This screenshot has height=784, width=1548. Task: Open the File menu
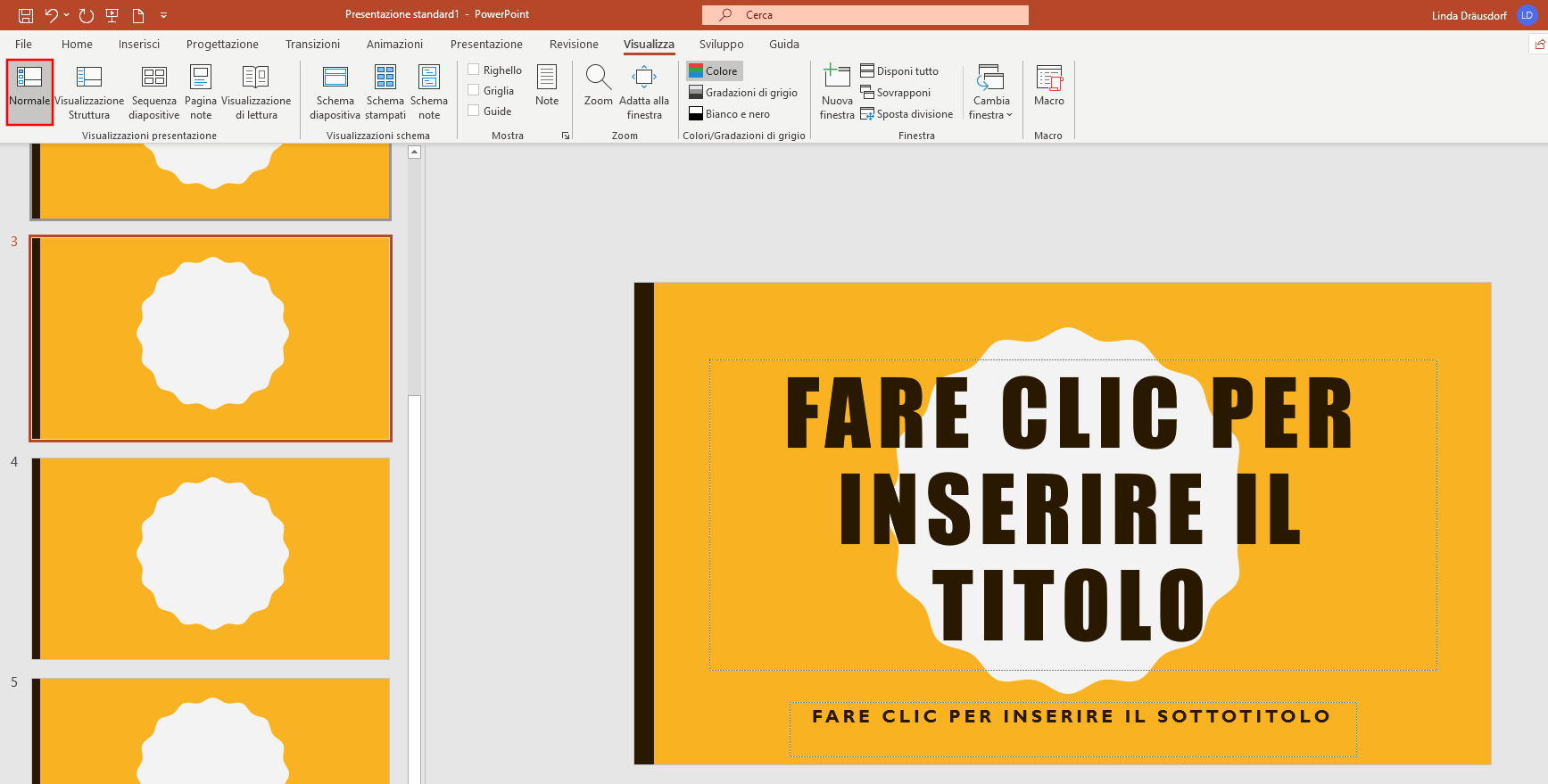click(24, 45)
